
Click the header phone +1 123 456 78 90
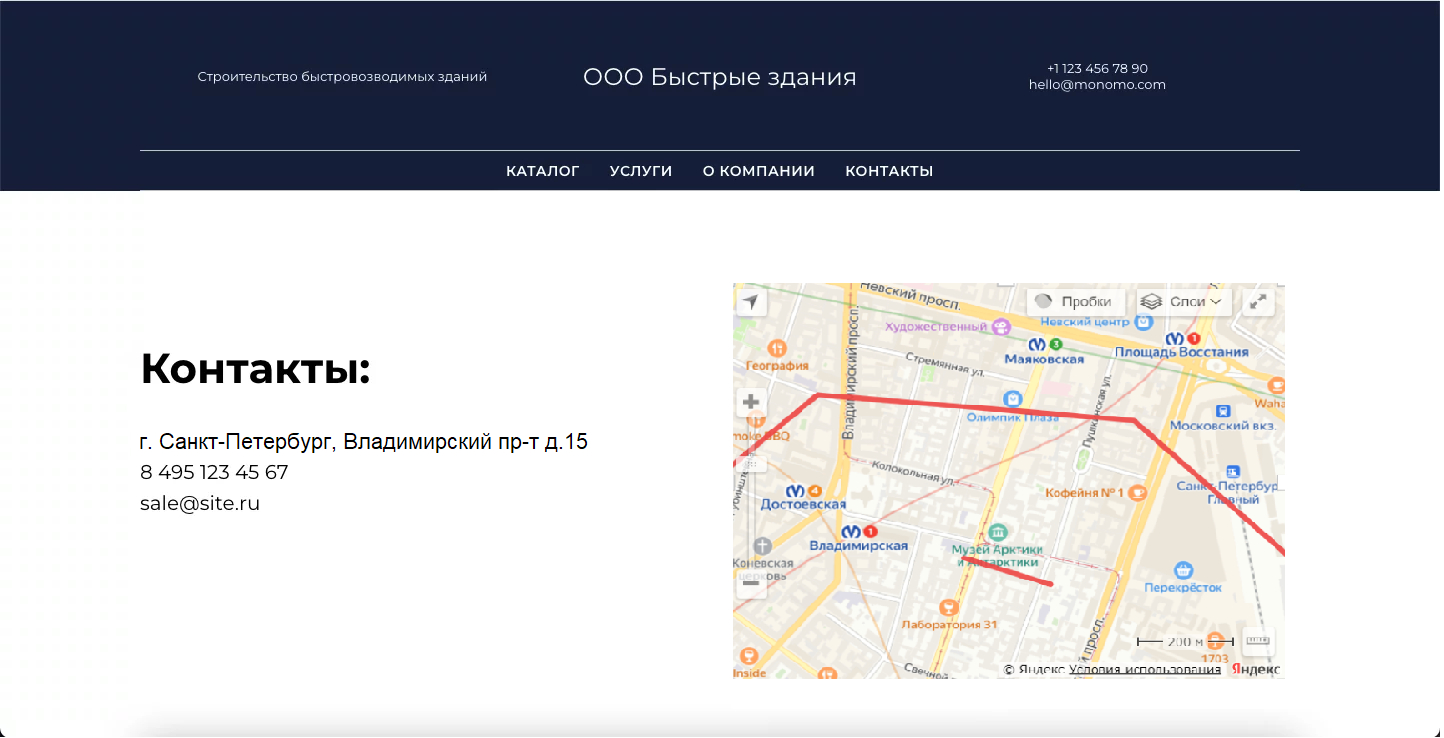[1097, 68]
